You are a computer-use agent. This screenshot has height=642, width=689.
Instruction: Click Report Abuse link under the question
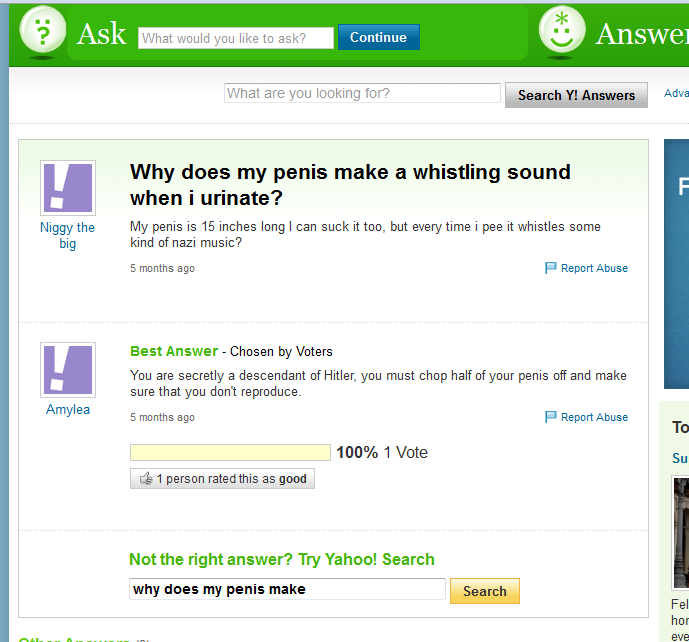[594, 268]
